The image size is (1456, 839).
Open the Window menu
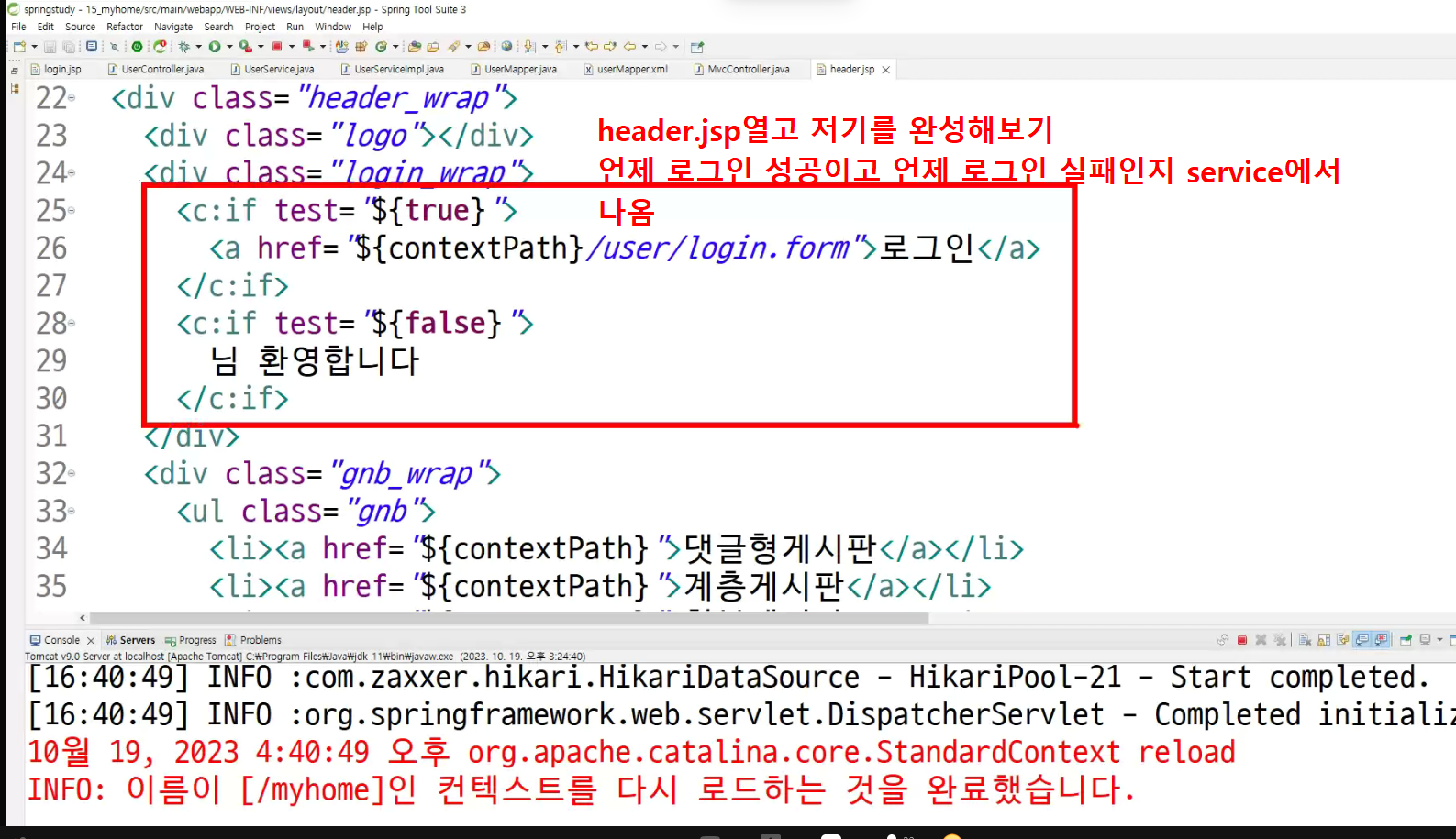coord(333,27)
